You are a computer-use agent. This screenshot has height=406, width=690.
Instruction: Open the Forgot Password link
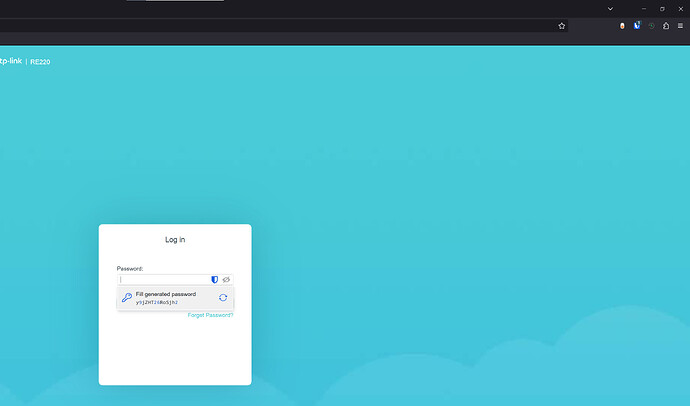pos(210,315)
